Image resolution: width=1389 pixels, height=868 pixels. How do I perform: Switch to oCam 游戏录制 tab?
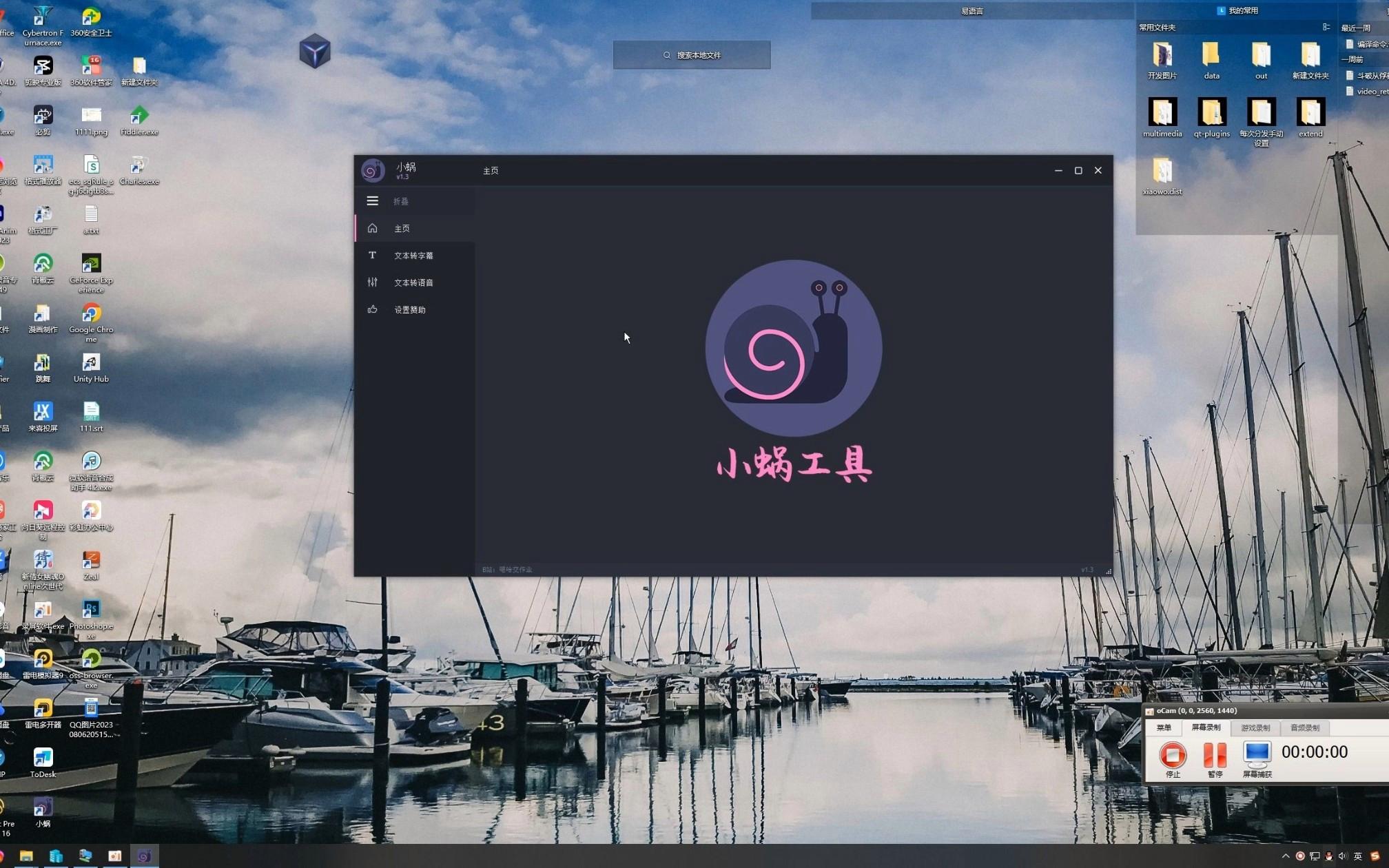1255,727
